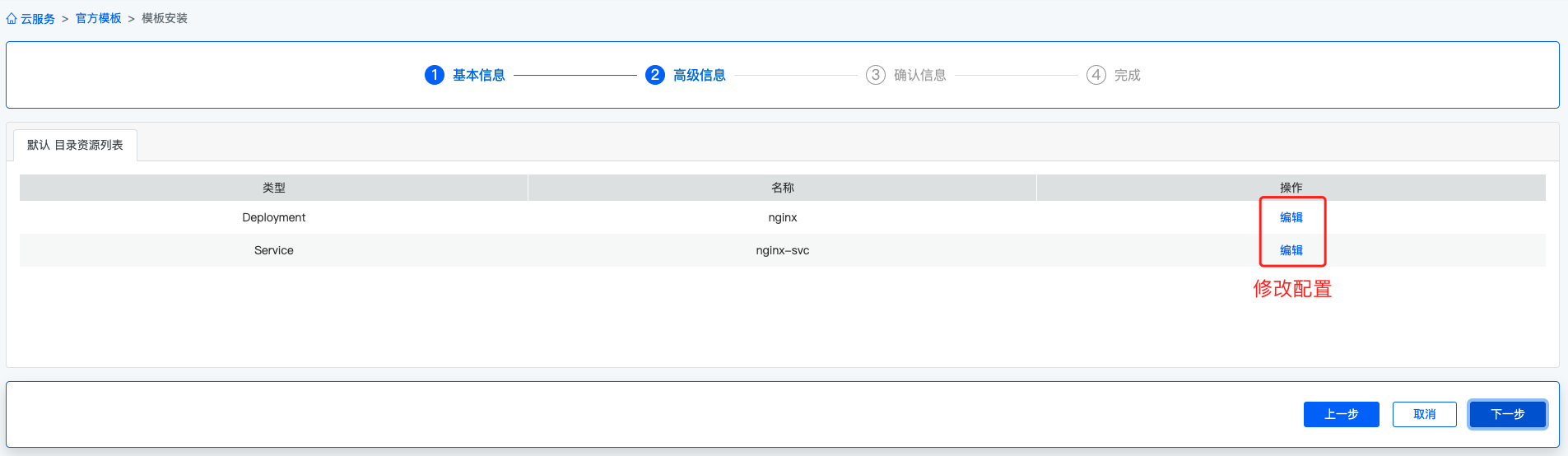The height and width of the screenshot is (456, 1568).
Task: Switch to 默认 目录资源列表 tab
Action: [75, 145]
